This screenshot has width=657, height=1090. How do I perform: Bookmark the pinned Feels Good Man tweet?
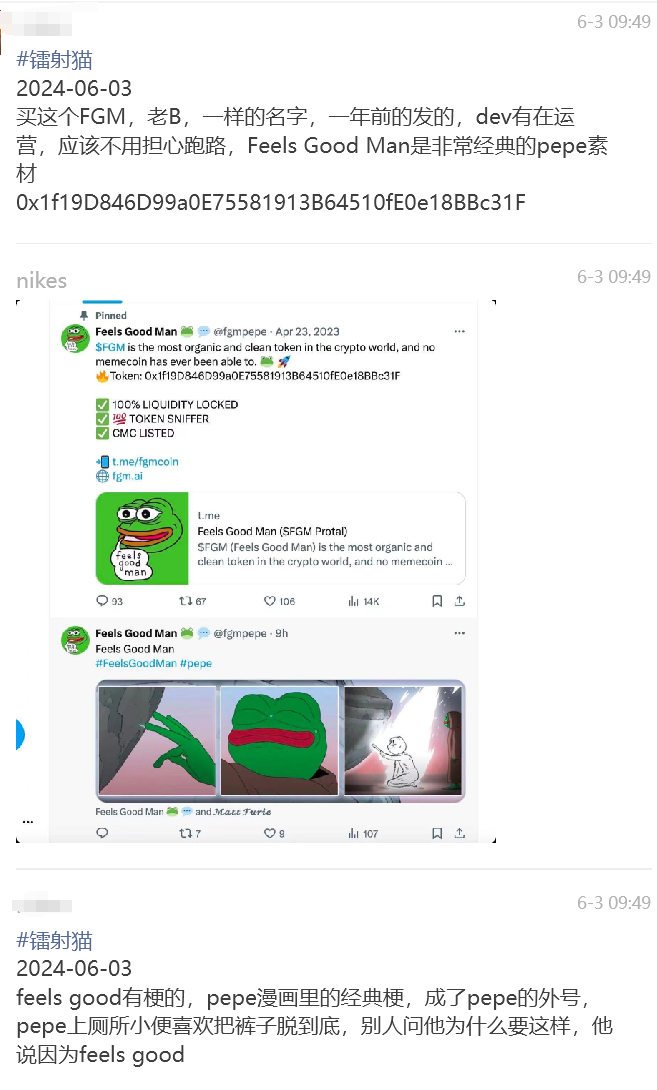pyautogui.click(x=437, y=601)
